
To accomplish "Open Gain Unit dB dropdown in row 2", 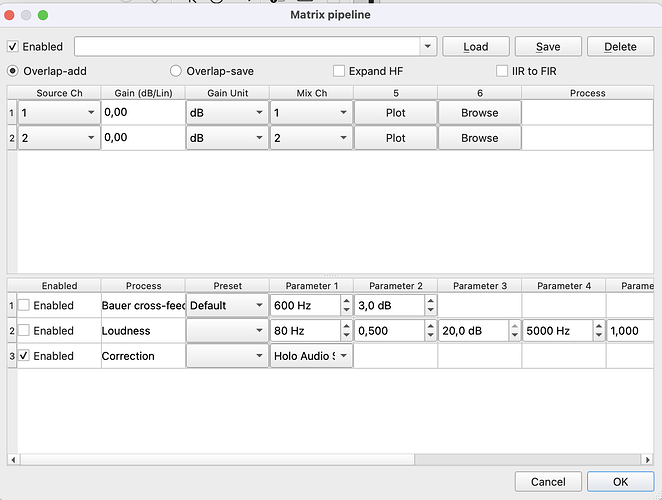I will click(227, 138).
